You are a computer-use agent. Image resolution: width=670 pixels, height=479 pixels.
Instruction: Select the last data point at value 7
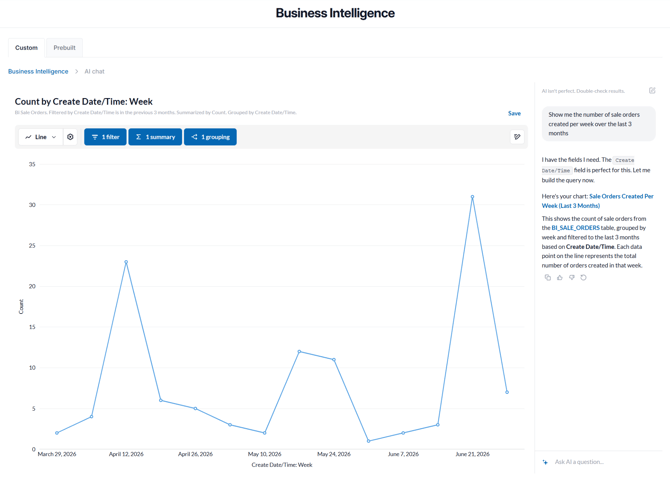click(507, 392)
